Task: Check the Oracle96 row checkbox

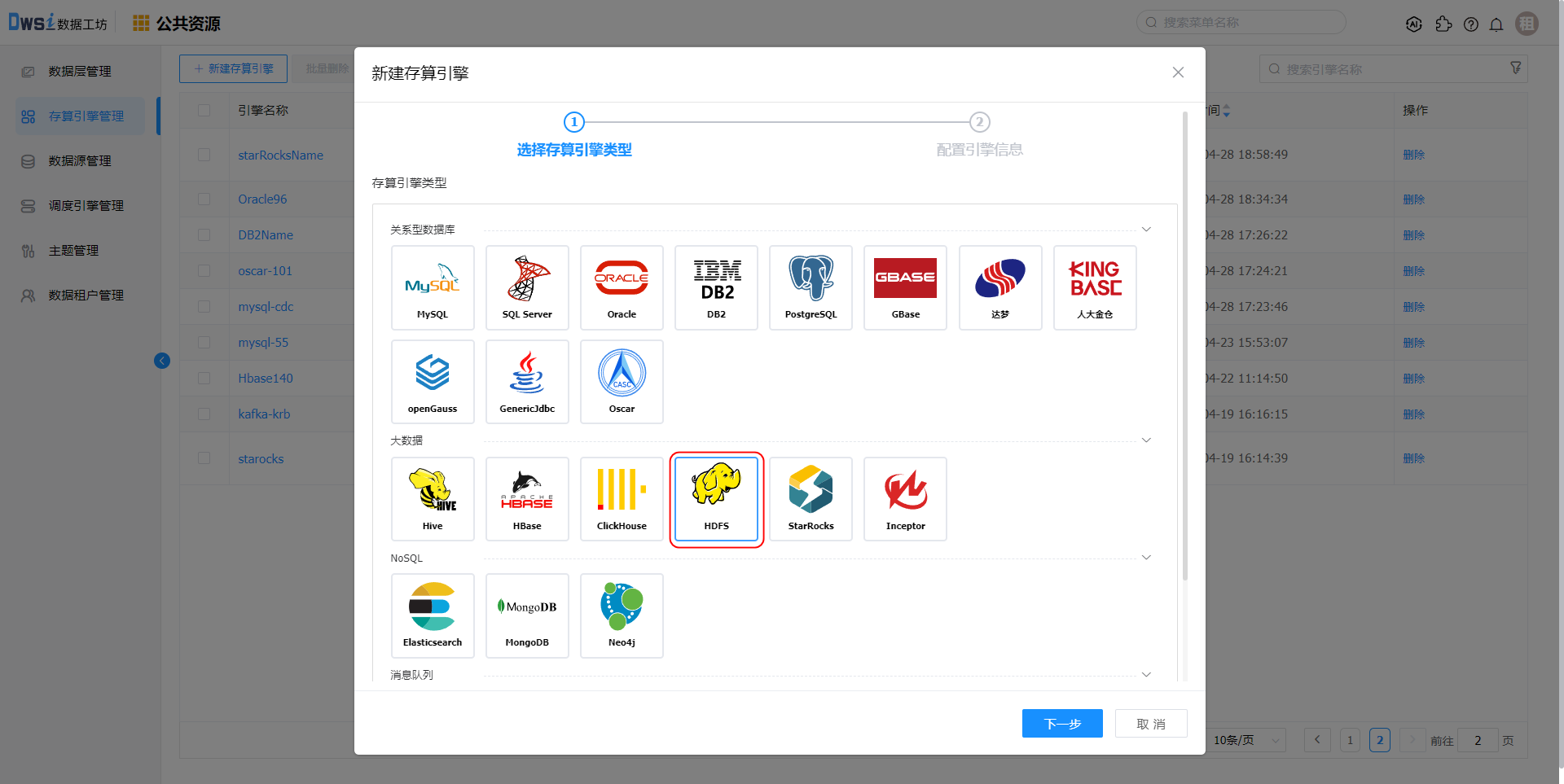Action: point(204,199)
